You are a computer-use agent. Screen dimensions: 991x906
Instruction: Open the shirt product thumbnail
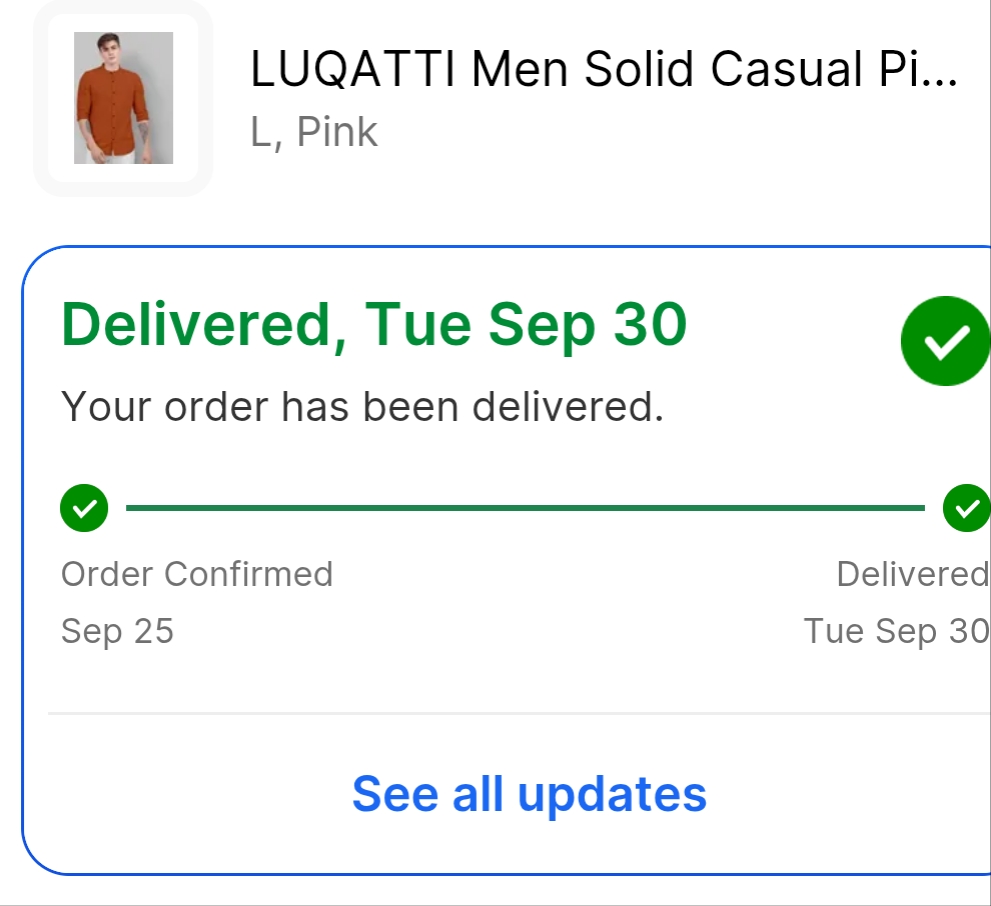[x=123, y=98]
